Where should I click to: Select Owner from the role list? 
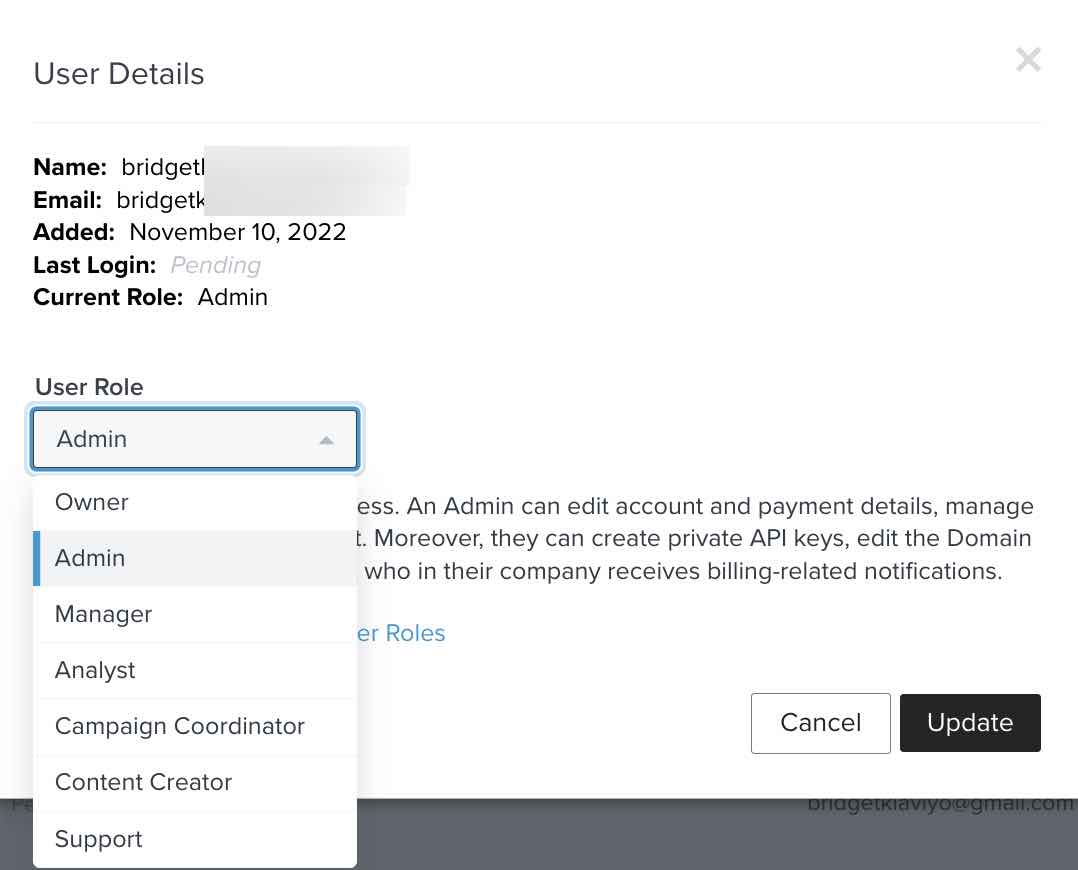(x=92, y=502)
